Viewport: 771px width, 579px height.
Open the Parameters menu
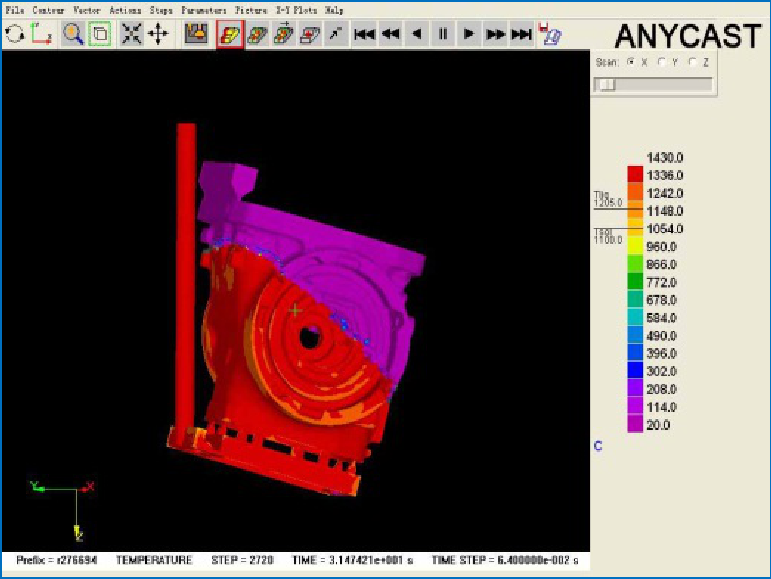click(205, 9)
